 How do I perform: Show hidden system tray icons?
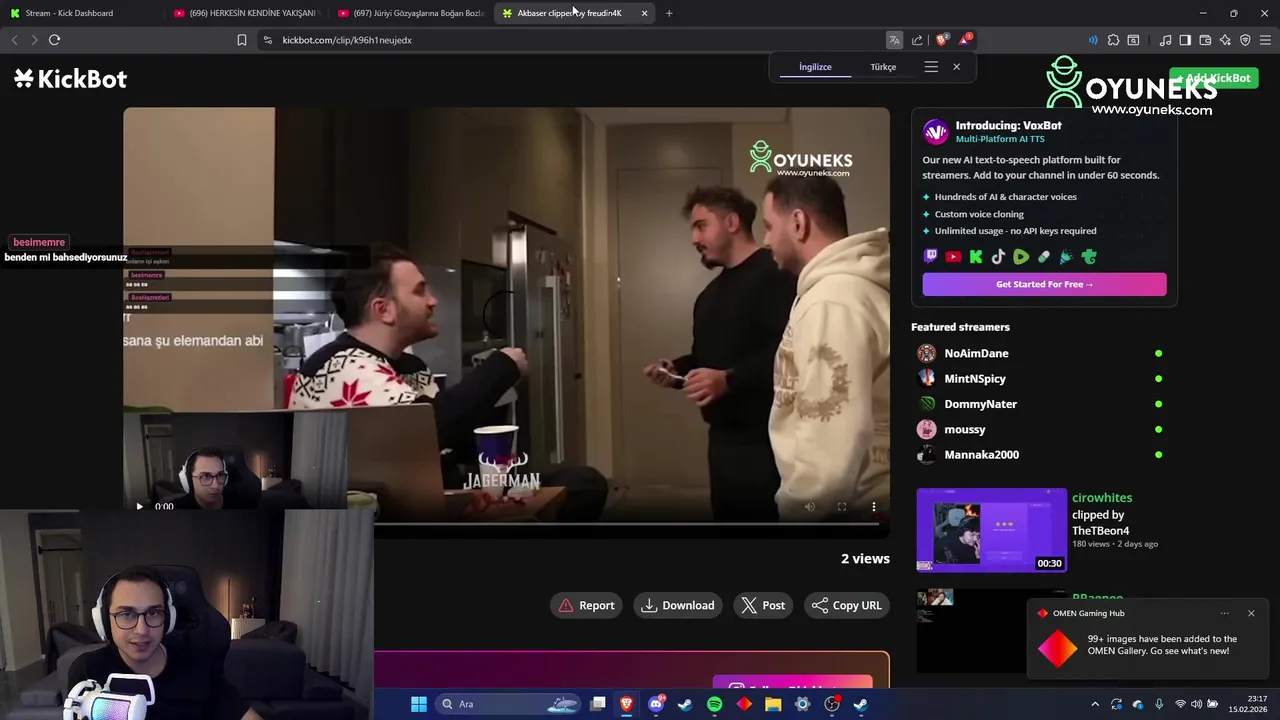(1095, 704)
